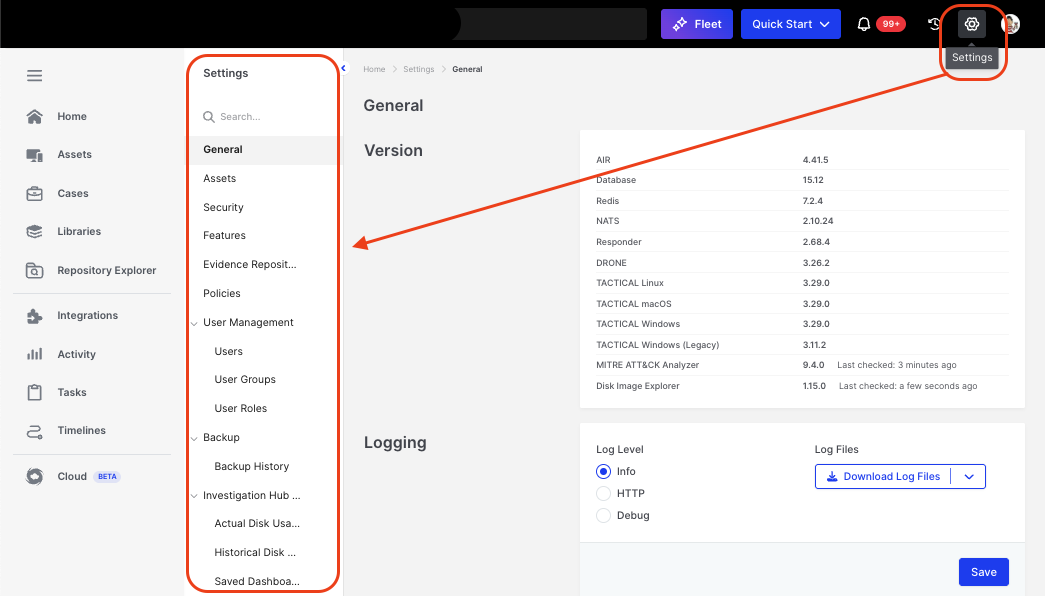Toggle the hamburger menu icon

(35, 76)
